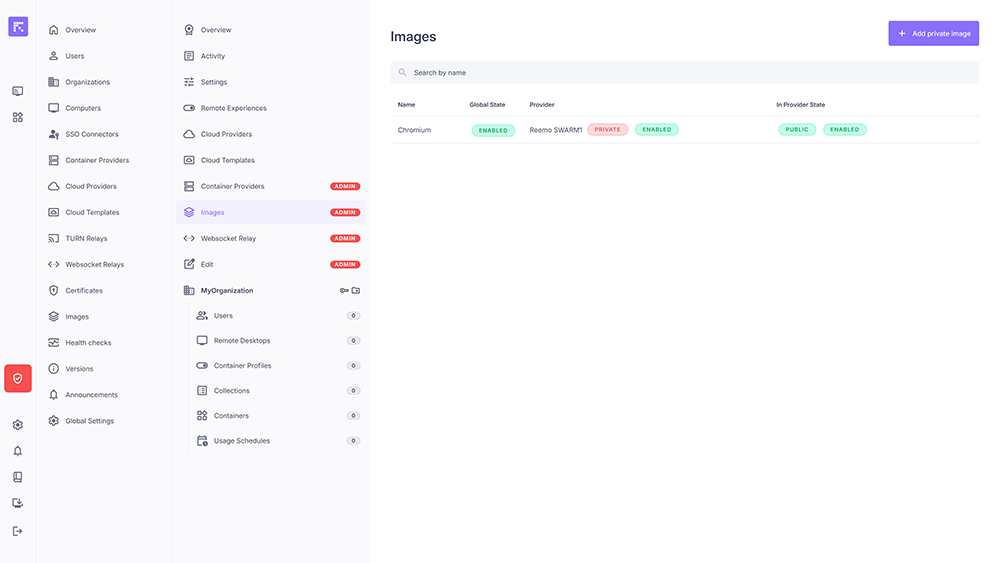Open the documentation book icon in left rail

click(x=18, y=477)
